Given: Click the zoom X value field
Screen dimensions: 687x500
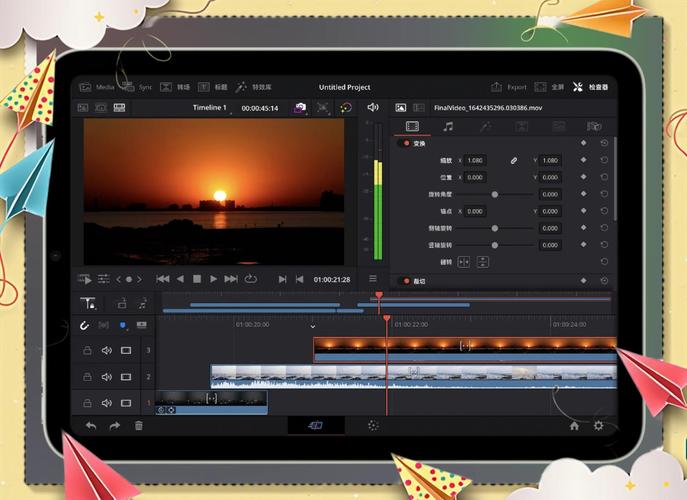Looking at the screenshot, I should (x=475, y=160).
